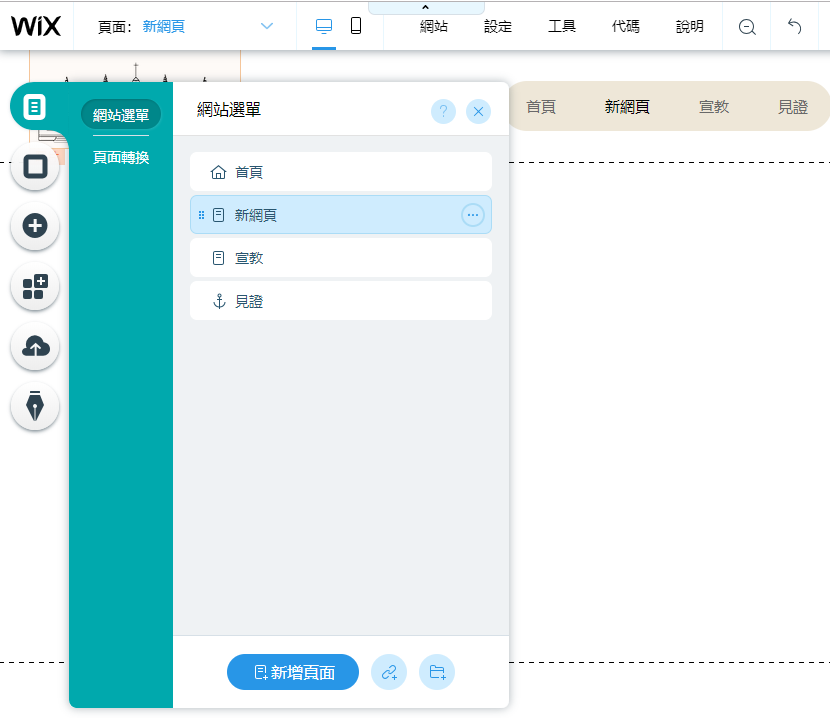Open the Media upload cloud icon

[35, 346]
